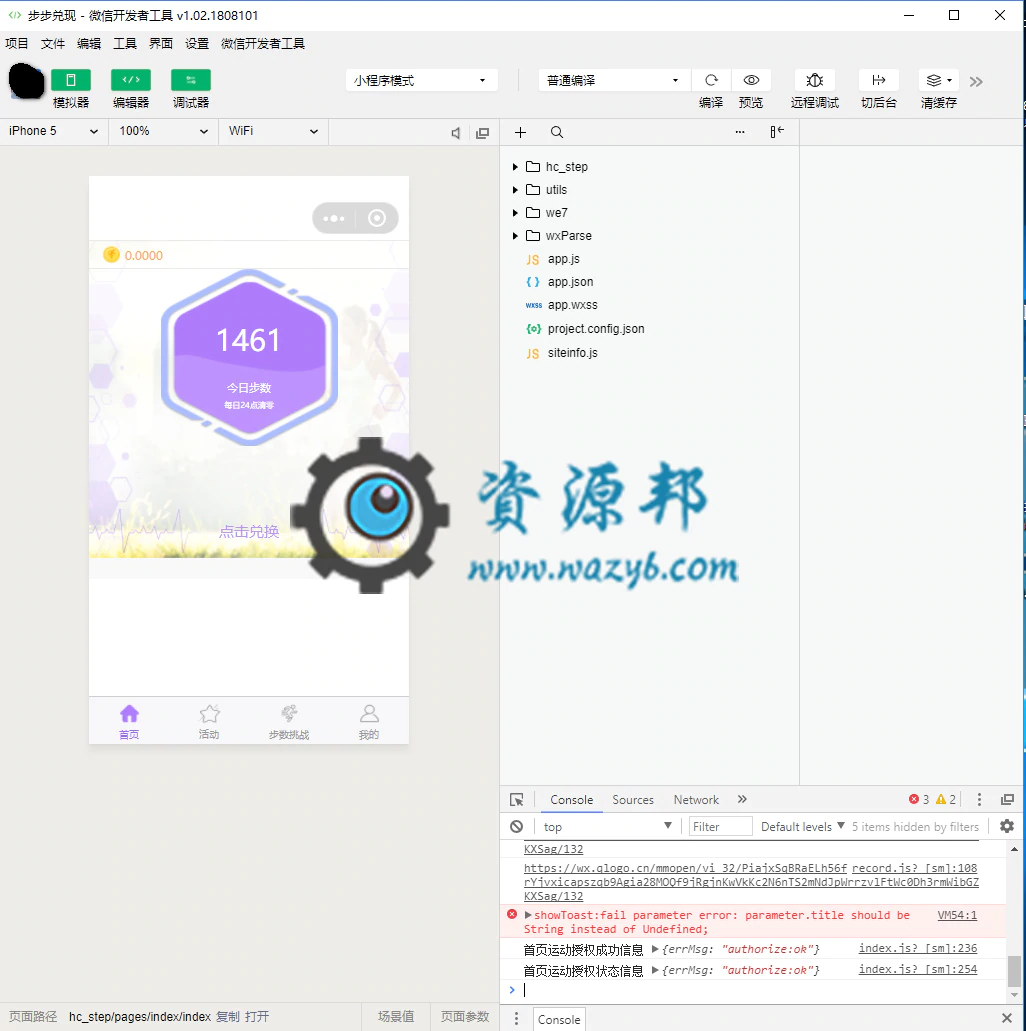
Task: Open console settings gear icon
Action: tap(1007, 827)
